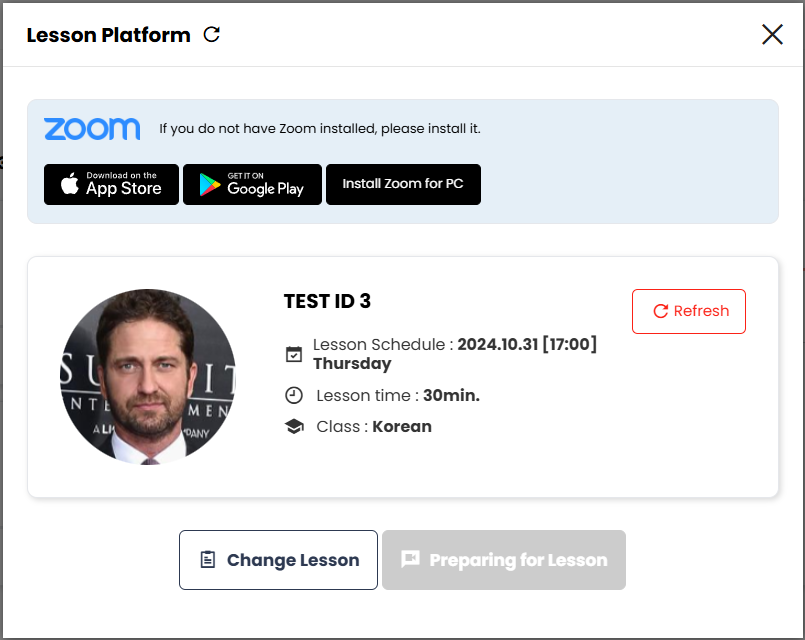Click the clock icon beside Lesson time

point(294,395)
